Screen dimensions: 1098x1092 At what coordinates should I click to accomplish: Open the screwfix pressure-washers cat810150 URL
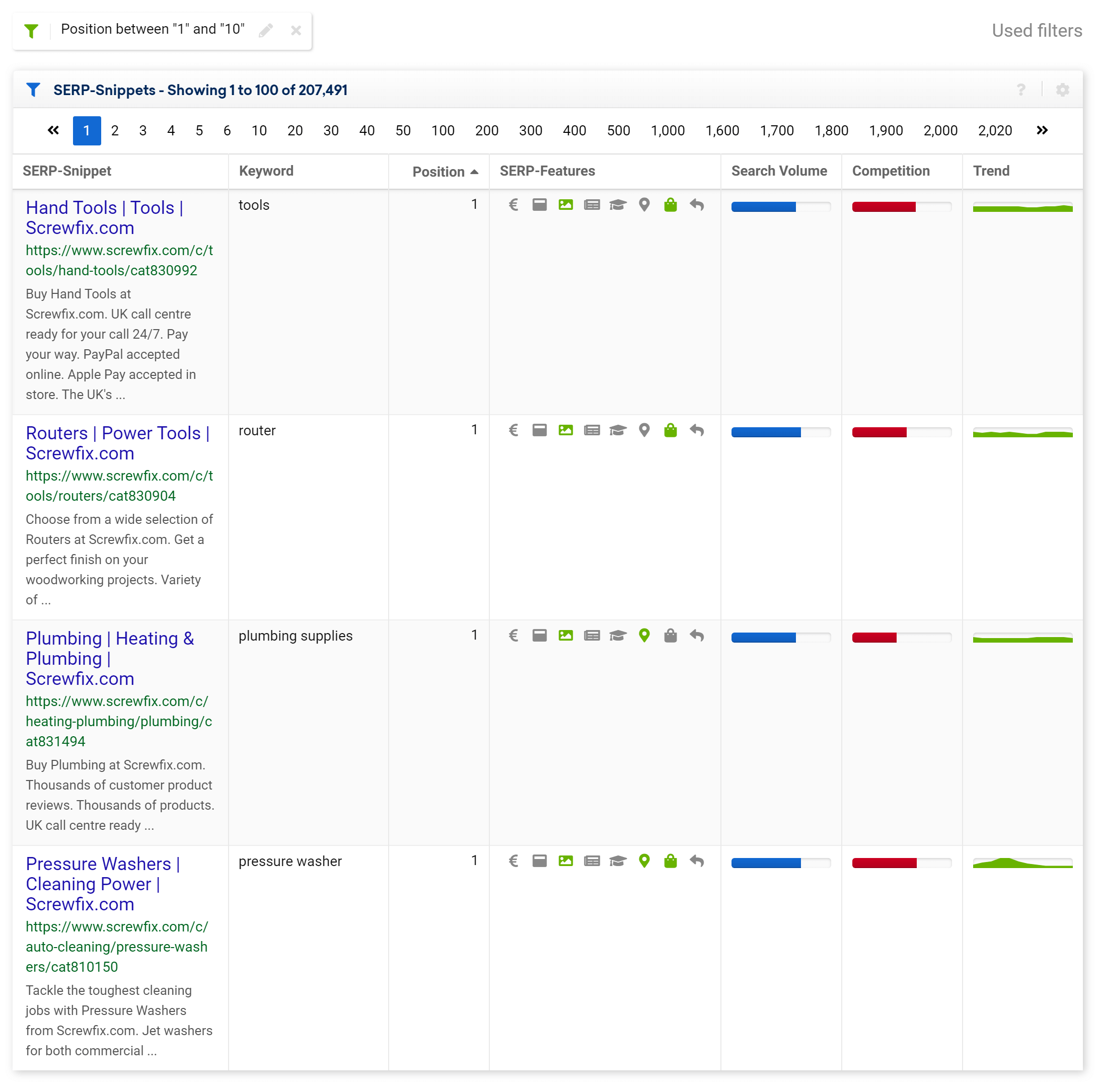(x=116, y=947)
